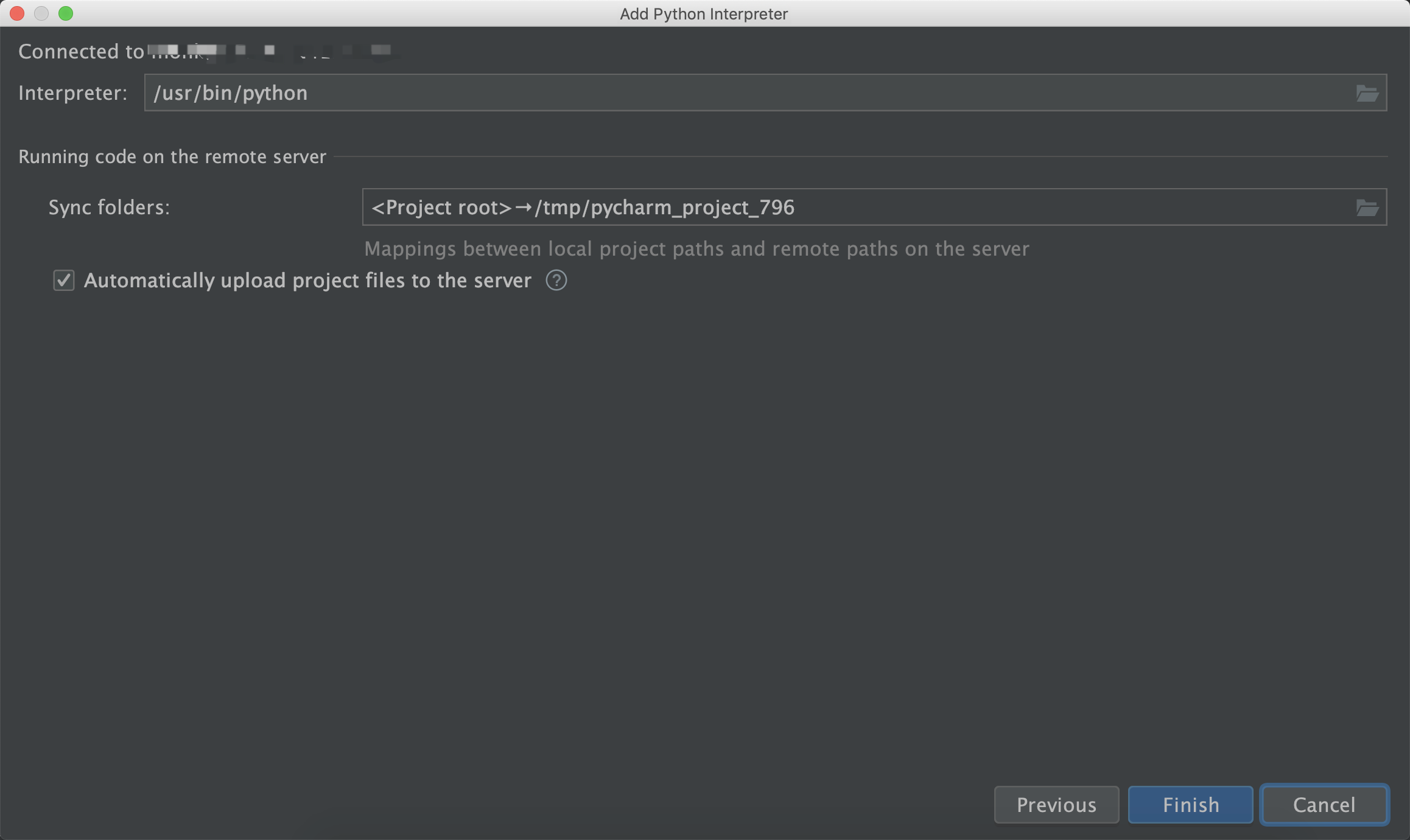The image size is (1410, 840).
Task: Confirm setup with the Finish button
Action: click(1190, 805)
